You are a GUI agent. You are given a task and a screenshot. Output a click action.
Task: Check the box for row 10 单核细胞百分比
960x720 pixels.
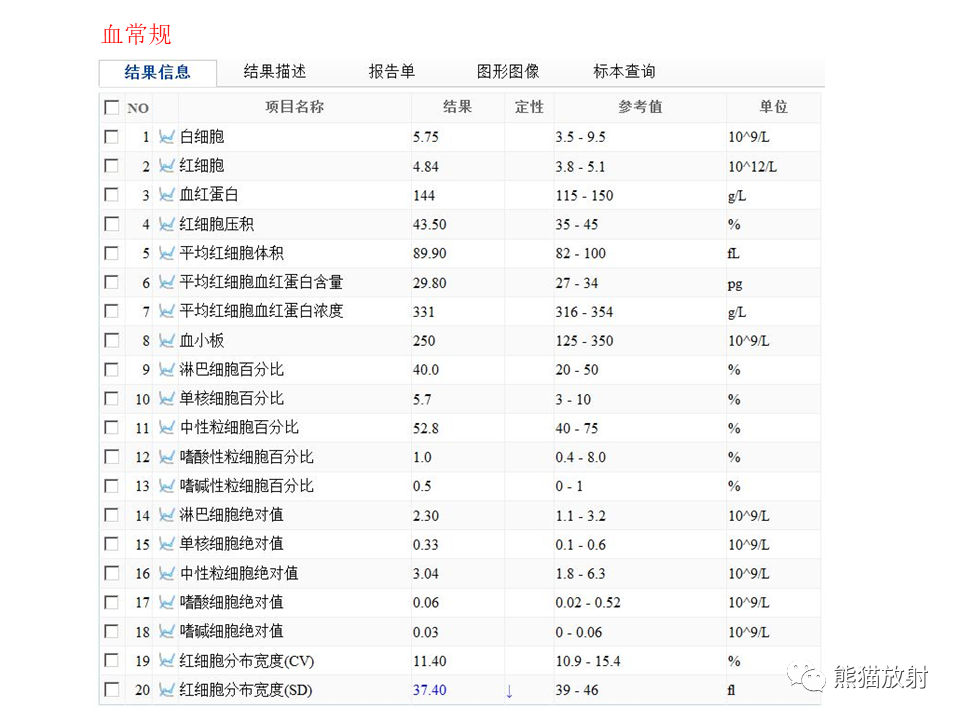click(111, 399)
